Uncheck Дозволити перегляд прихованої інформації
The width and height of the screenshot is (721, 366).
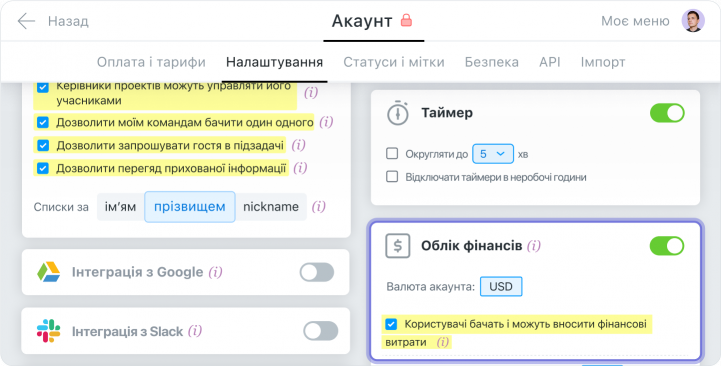click(43, 168)
